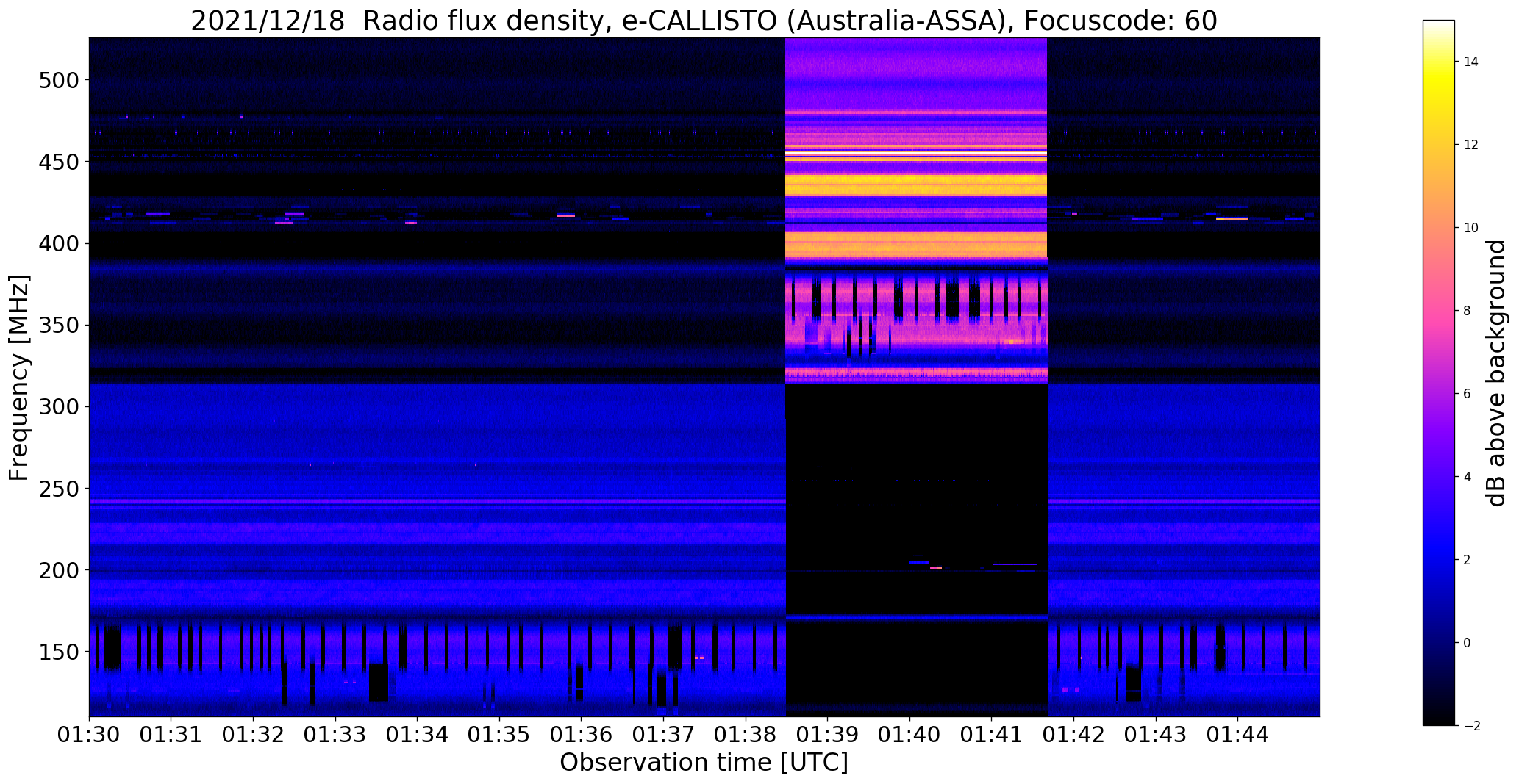The width and height of the screenshot is (1519, 784).
Task: Click the 'Frequency [MHz]' y-axis label
Action: pos(19,378)
